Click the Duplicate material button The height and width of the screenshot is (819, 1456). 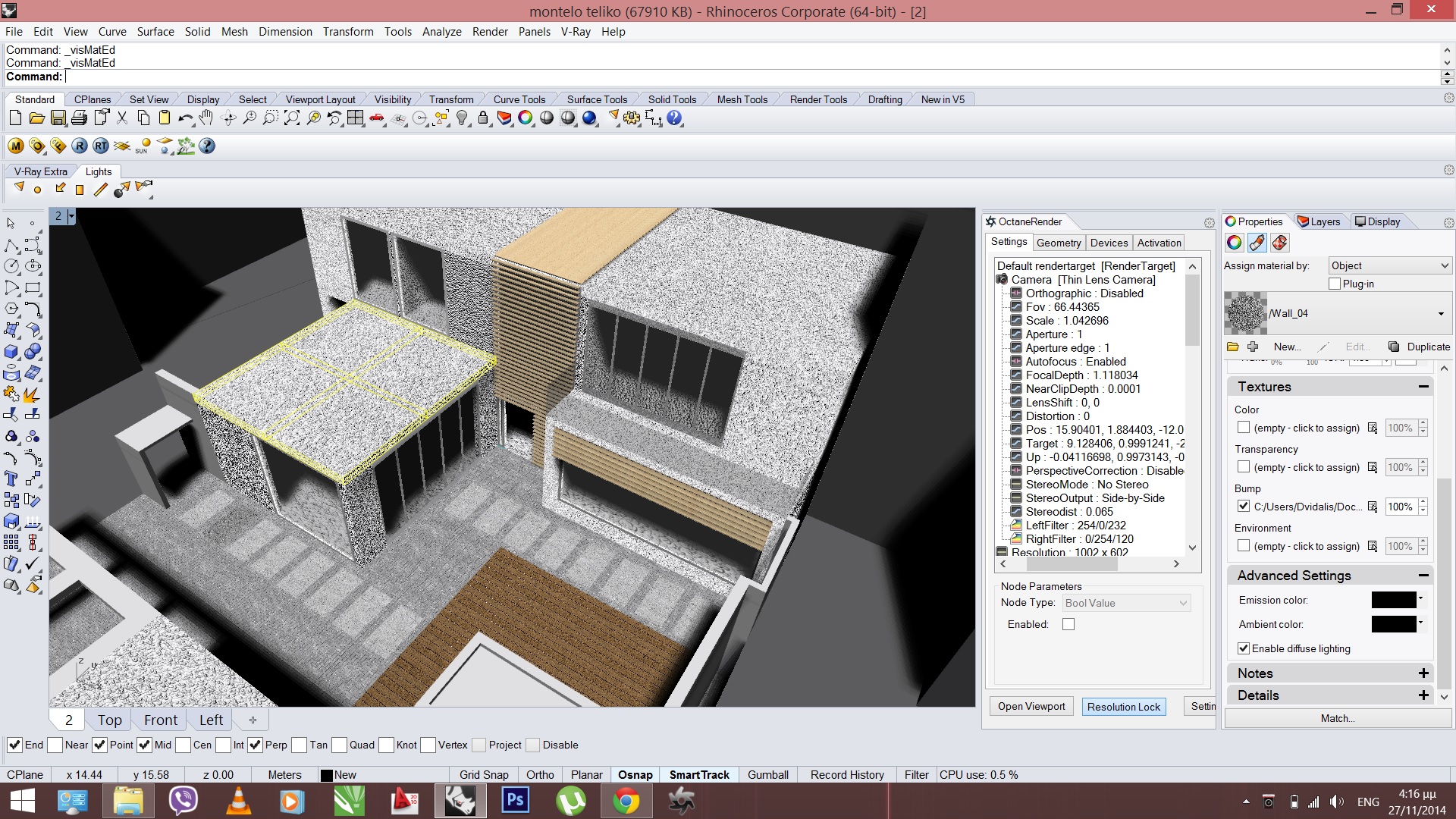[x=1420, y=347]
